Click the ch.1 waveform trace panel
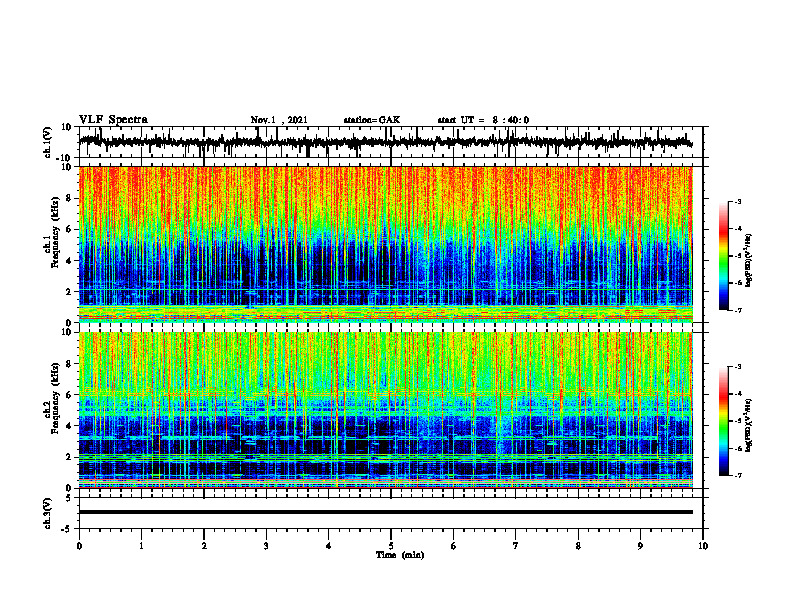 coord(390,142)
